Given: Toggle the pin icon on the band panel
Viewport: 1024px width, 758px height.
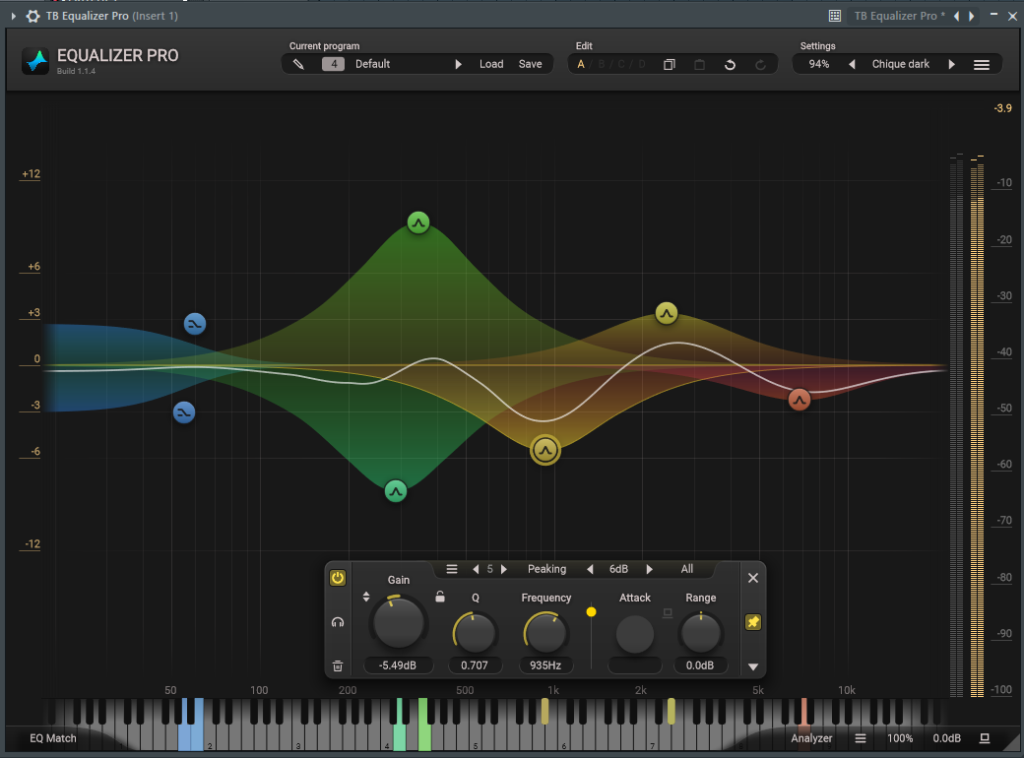Looking at the screenshot, I should [x=753, y=622].
